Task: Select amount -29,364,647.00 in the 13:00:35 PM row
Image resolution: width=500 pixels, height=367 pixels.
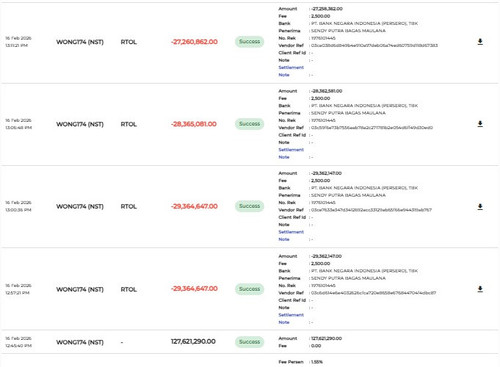Action: [194, 206]
